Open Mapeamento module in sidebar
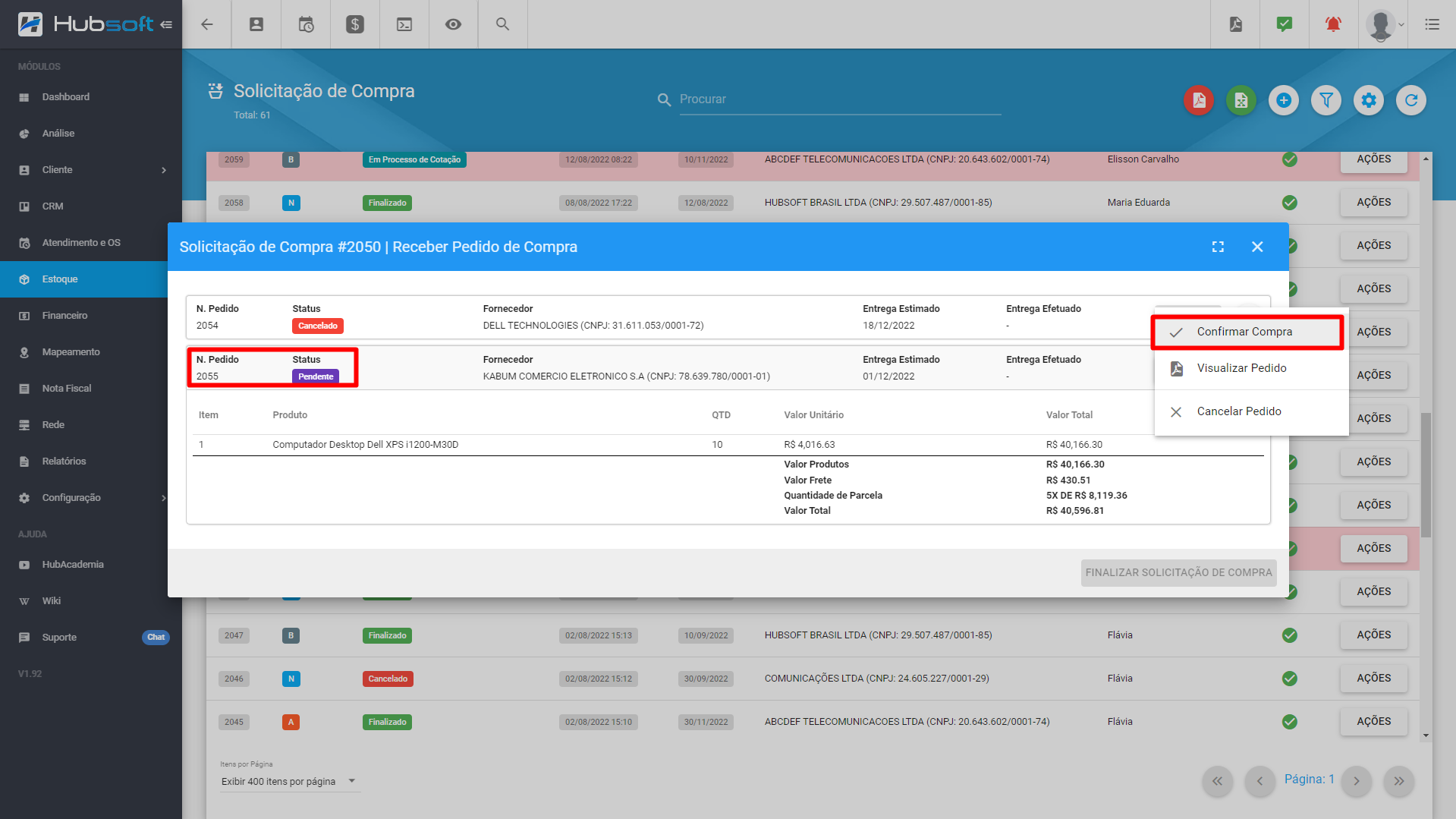This screenshot has height=819, width=1456. pos(83,352)
